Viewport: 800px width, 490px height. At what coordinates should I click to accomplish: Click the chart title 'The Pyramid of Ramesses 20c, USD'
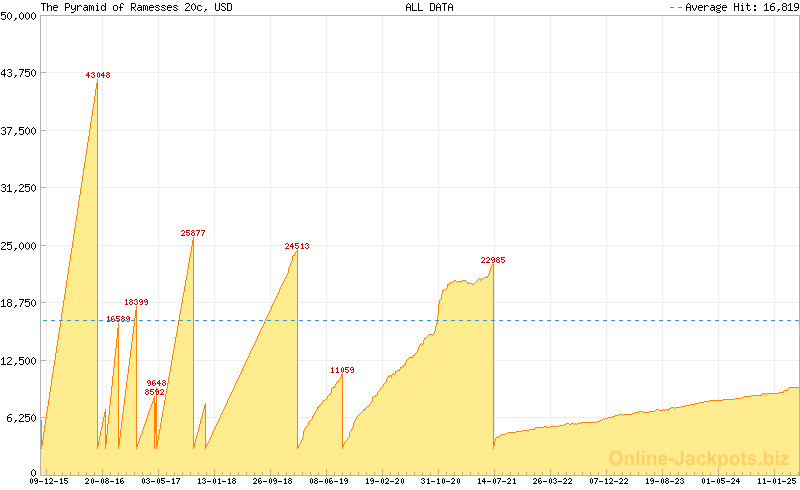point(124,7)
